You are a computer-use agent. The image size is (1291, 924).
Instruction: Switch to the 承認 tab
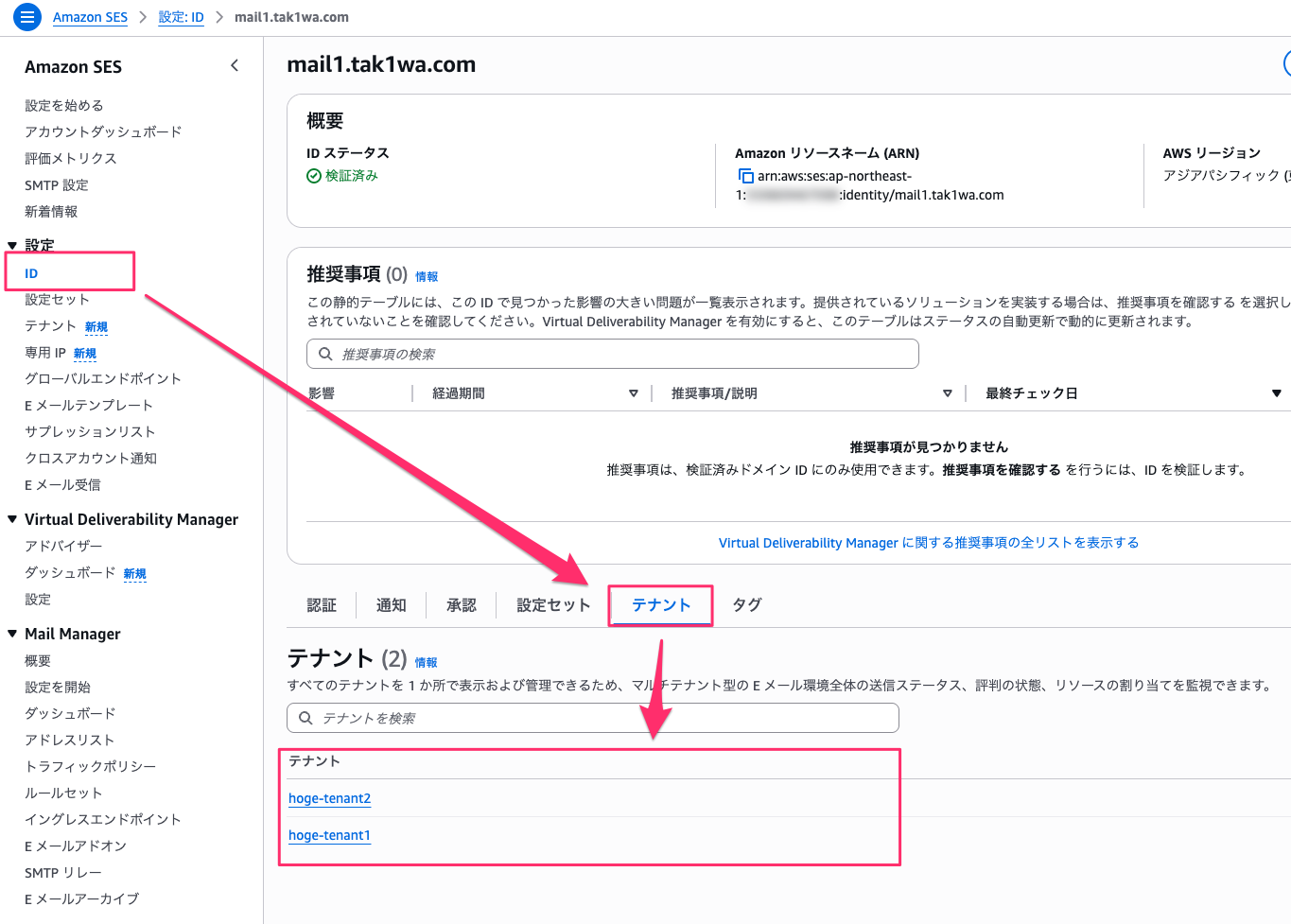click(x=462, y=605)
